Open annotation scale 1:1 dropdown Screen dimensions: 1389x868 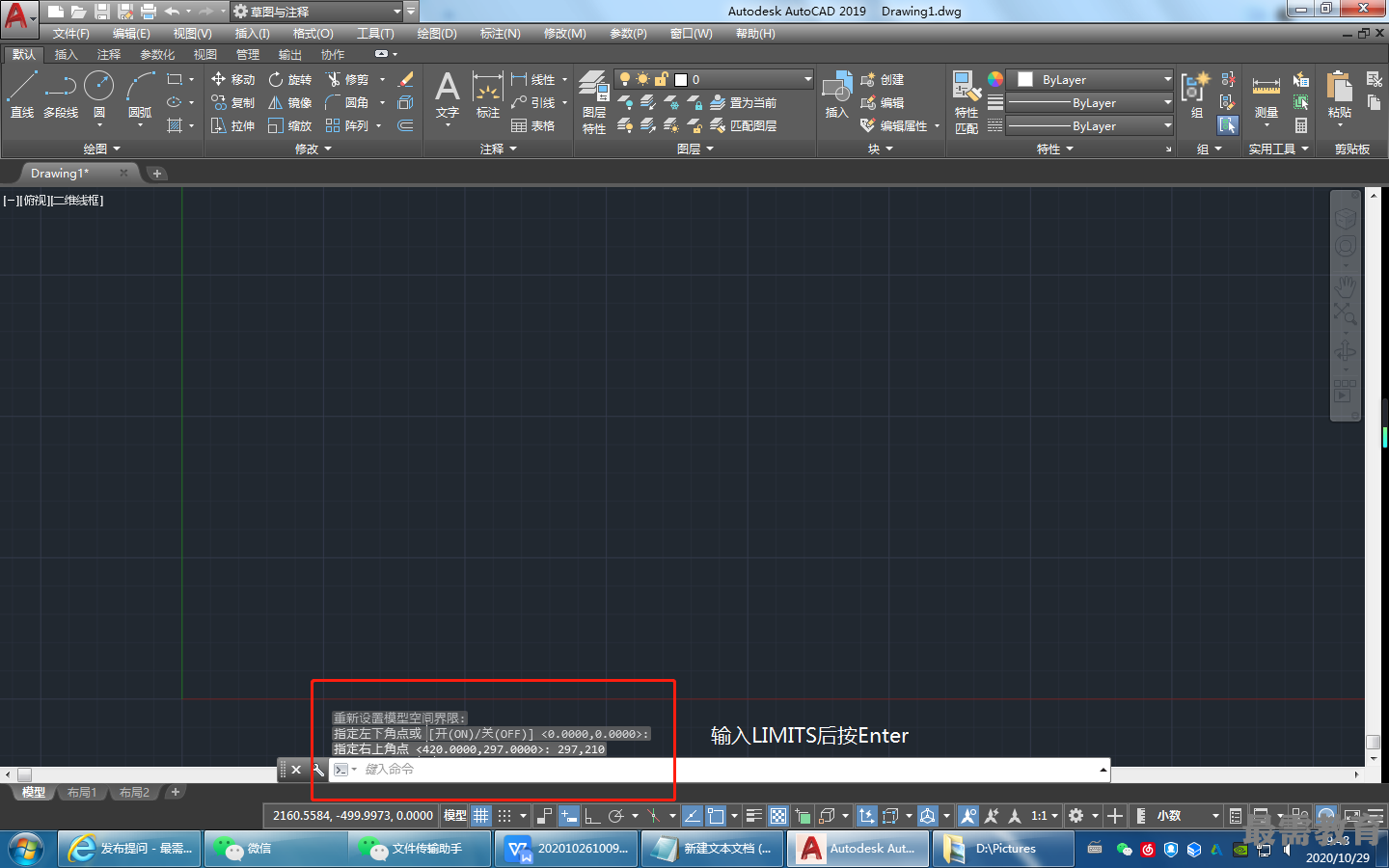pos(1045,816)
